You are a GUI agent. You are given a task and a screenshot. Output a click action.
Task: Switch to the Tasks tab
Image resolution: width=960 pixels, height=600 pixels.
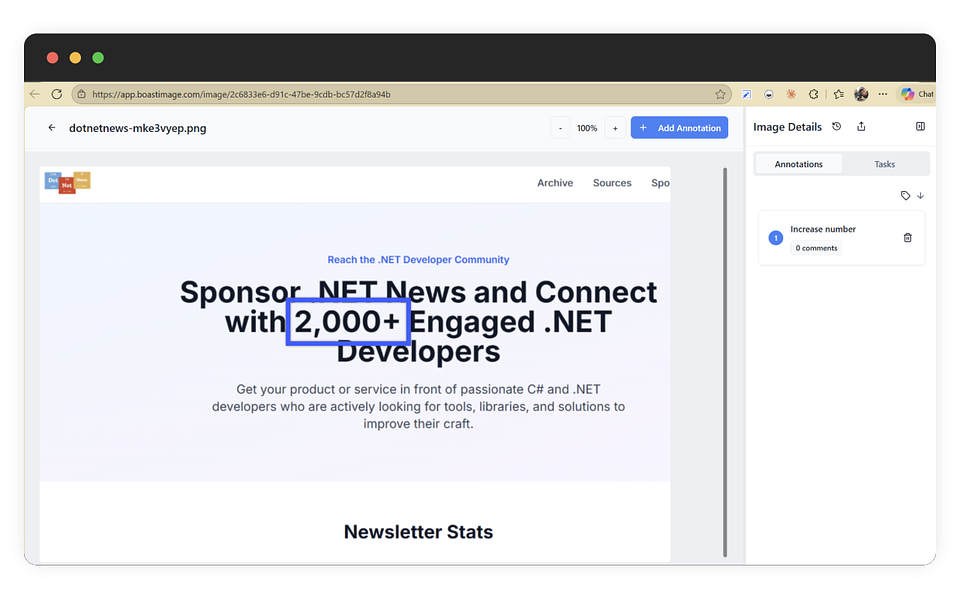[x=885, y=164]
